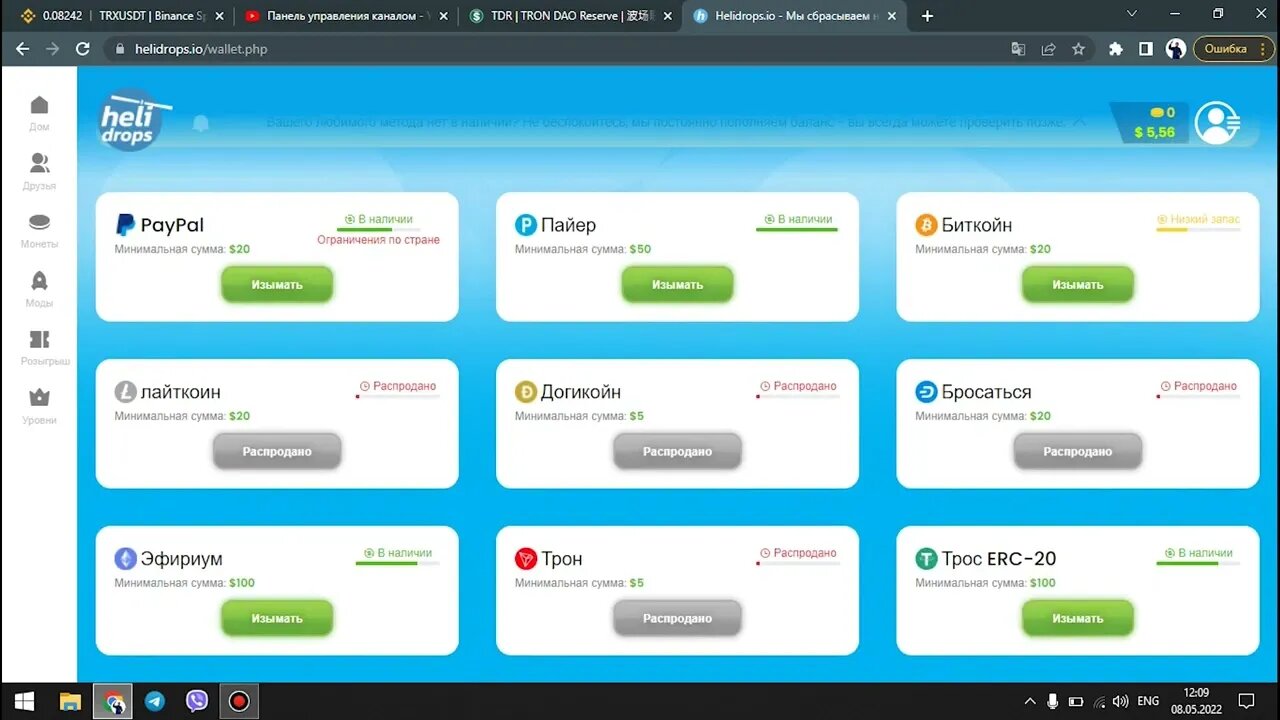
Task: Click the Эфириум coin icon
Action: [x=126, y=559]
